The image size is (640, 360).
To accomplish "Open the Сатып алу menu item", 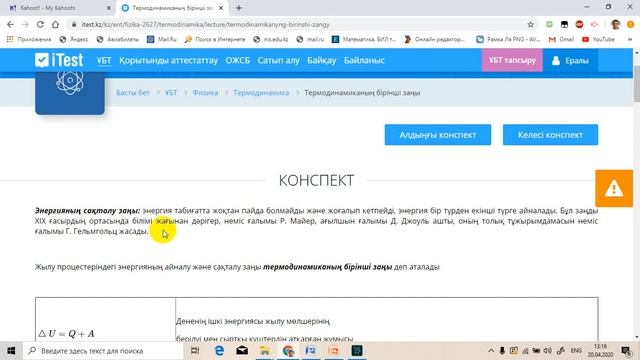I will [x=278, y=60].
